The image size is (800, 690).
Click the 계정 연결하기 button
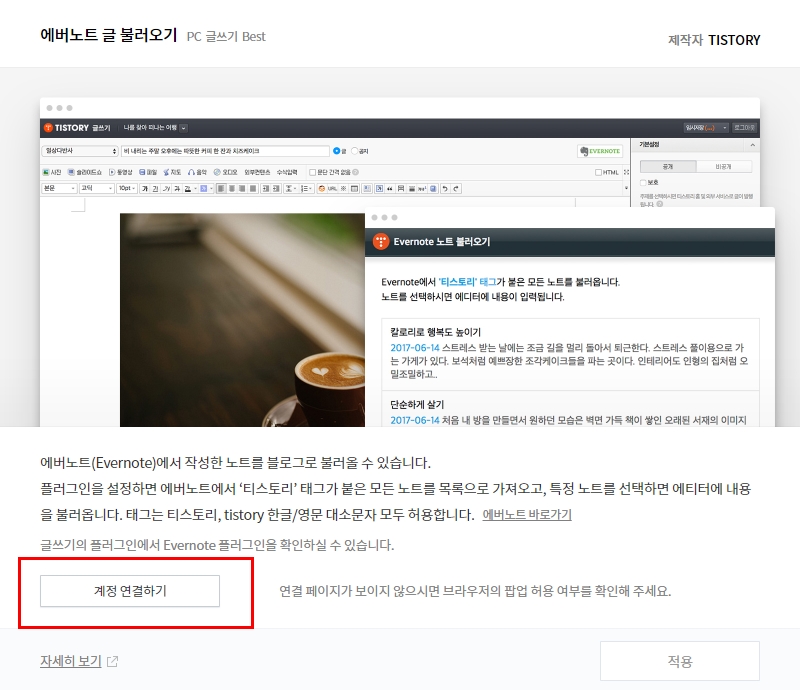coord(130,591)
